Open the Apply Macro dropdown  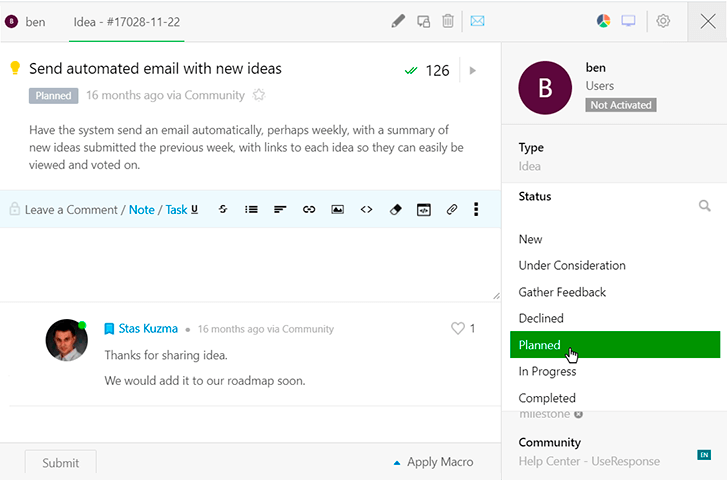434,462
